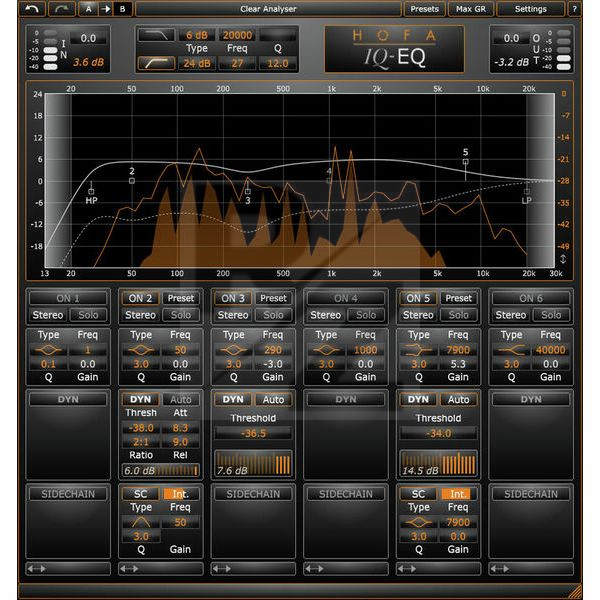
Task: Toggle DYN on band 3
Action: point(233,399)
